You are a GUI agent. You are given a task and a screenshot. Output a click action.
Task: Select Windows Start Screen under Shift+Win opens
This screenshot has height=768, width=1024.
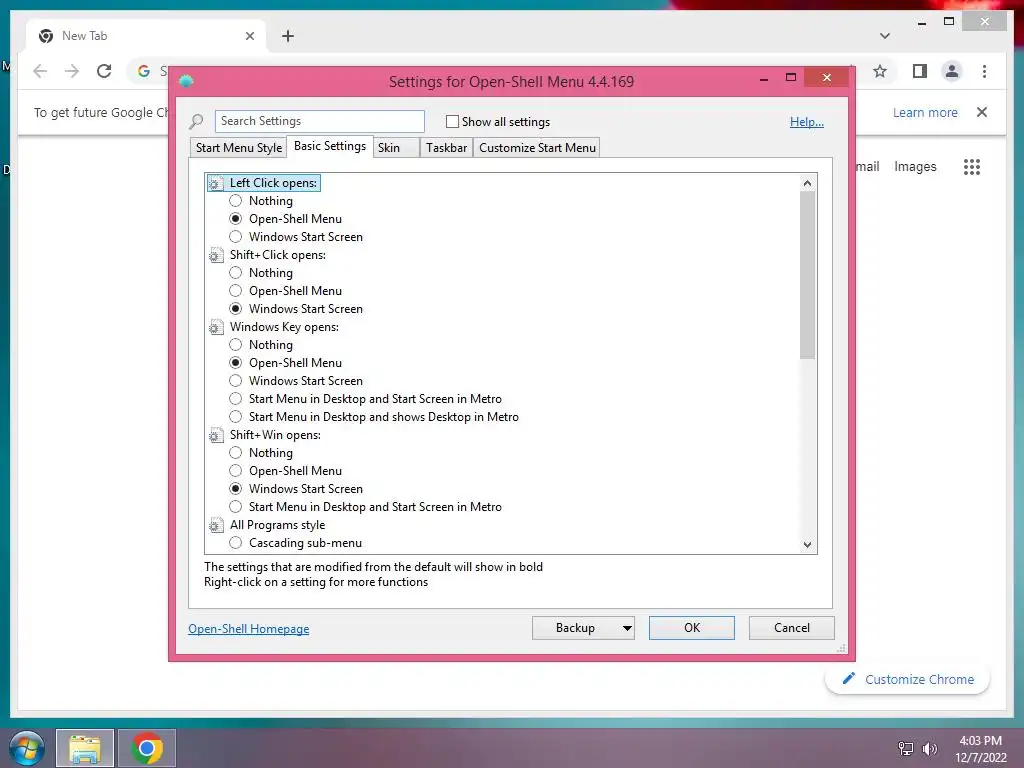[236, 489]
